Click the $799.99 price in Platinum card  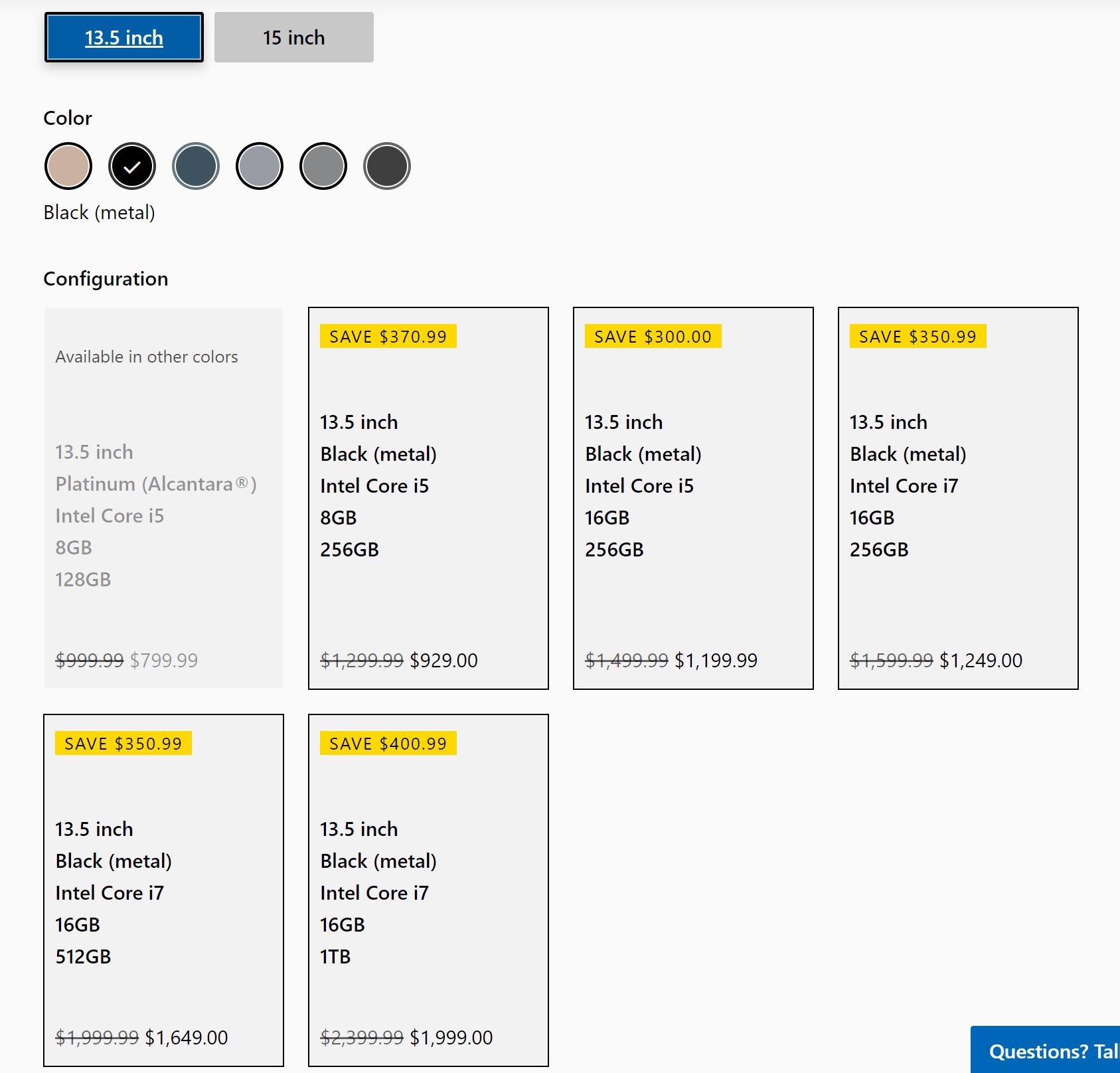[x=164, y=661]
